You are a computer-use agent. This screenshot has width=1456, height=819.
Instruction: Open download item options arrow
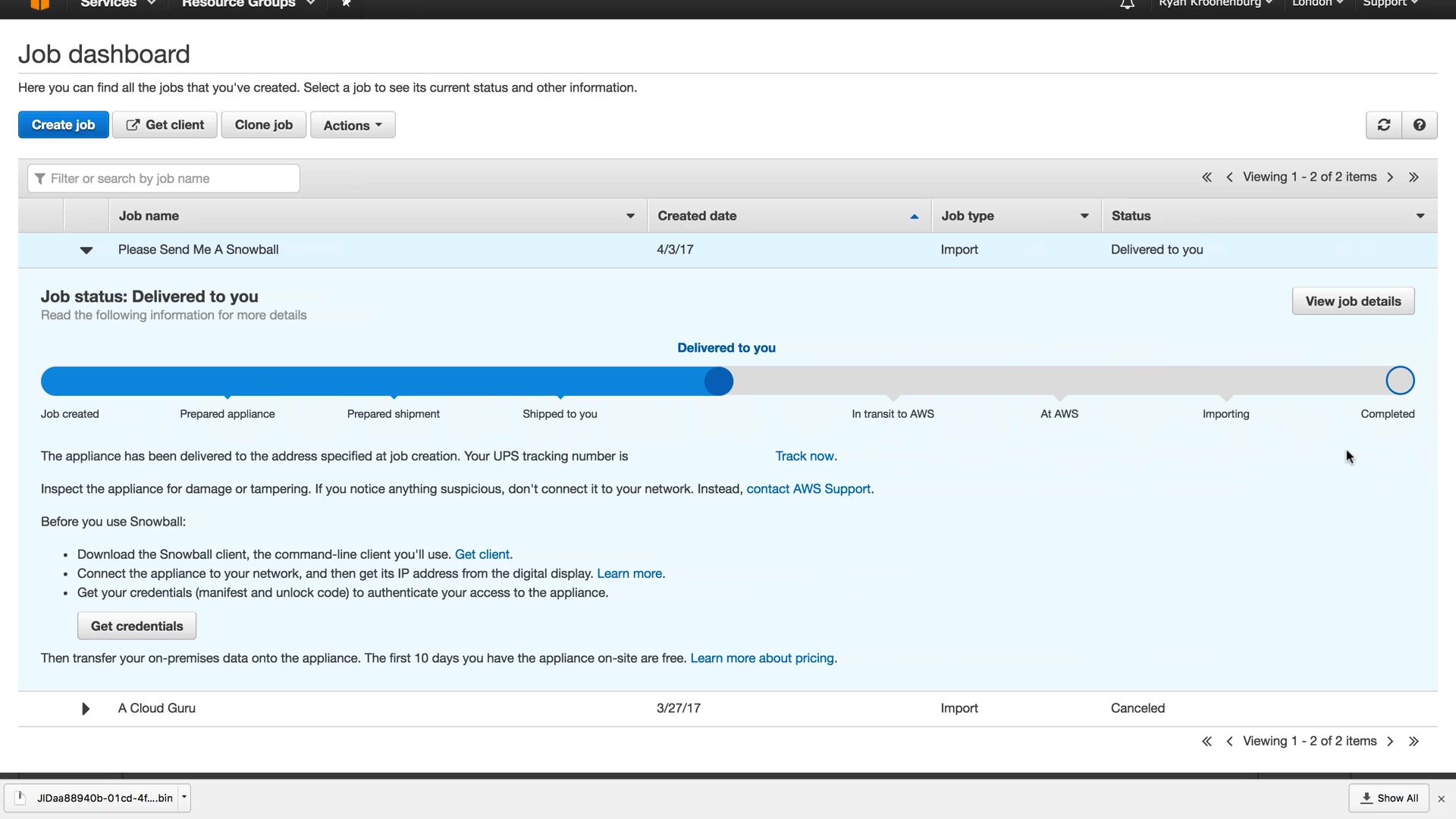(184, 797)
